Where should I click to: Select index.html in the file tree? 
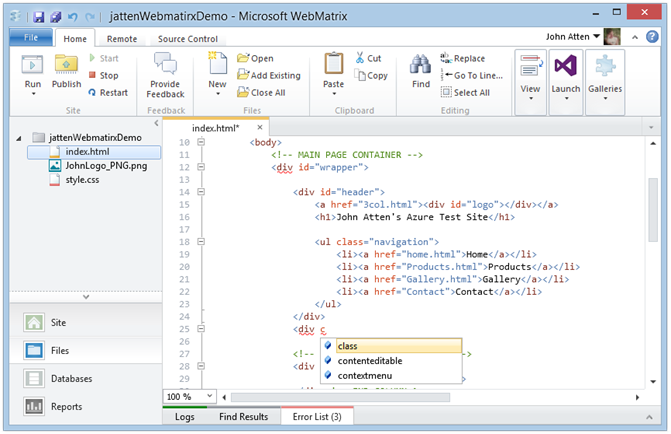pos(94,152)
